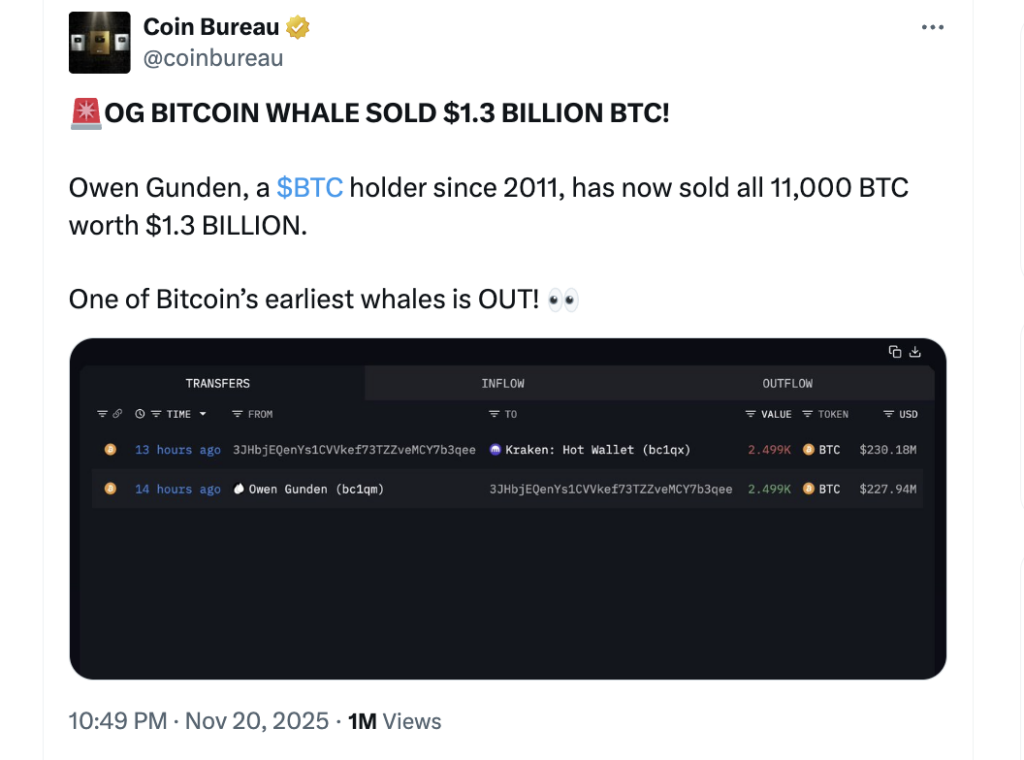Switch to the INFLOW tab
Viewport: 1024px width, 760px height.
click(503, 383)
